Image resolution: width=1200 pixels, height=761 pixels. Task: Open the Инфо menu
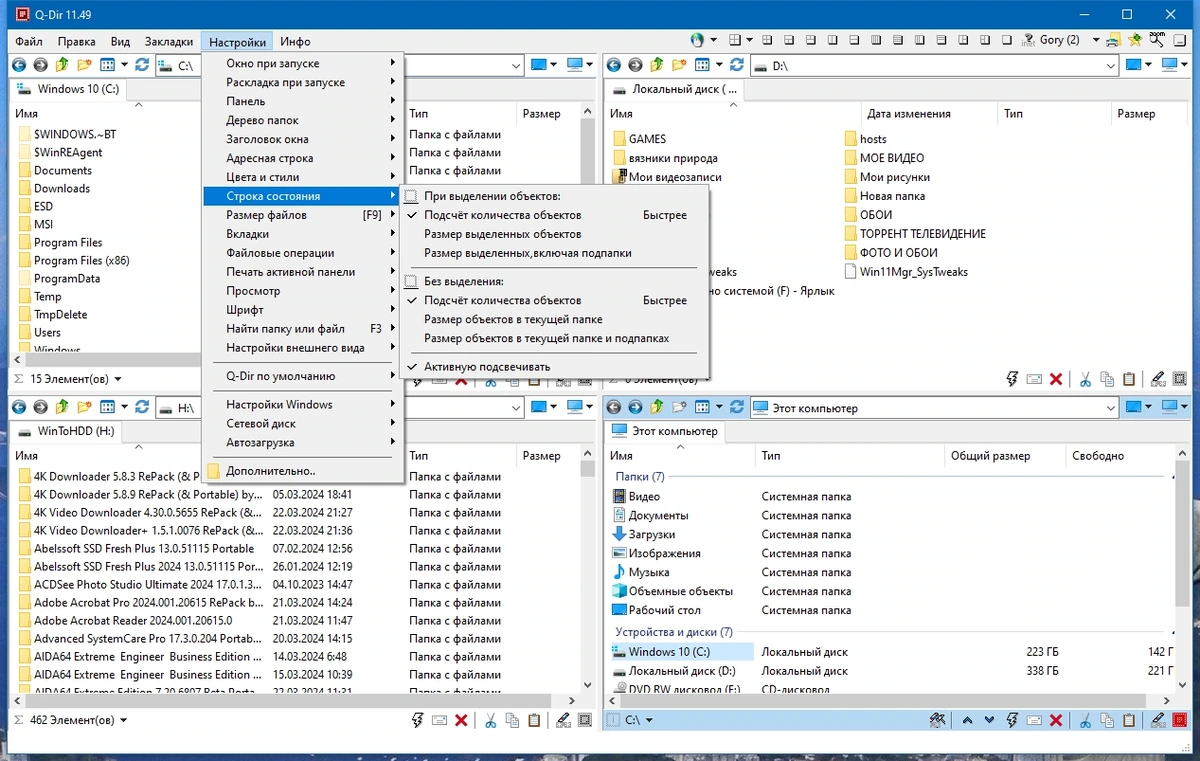click(296, 42)
